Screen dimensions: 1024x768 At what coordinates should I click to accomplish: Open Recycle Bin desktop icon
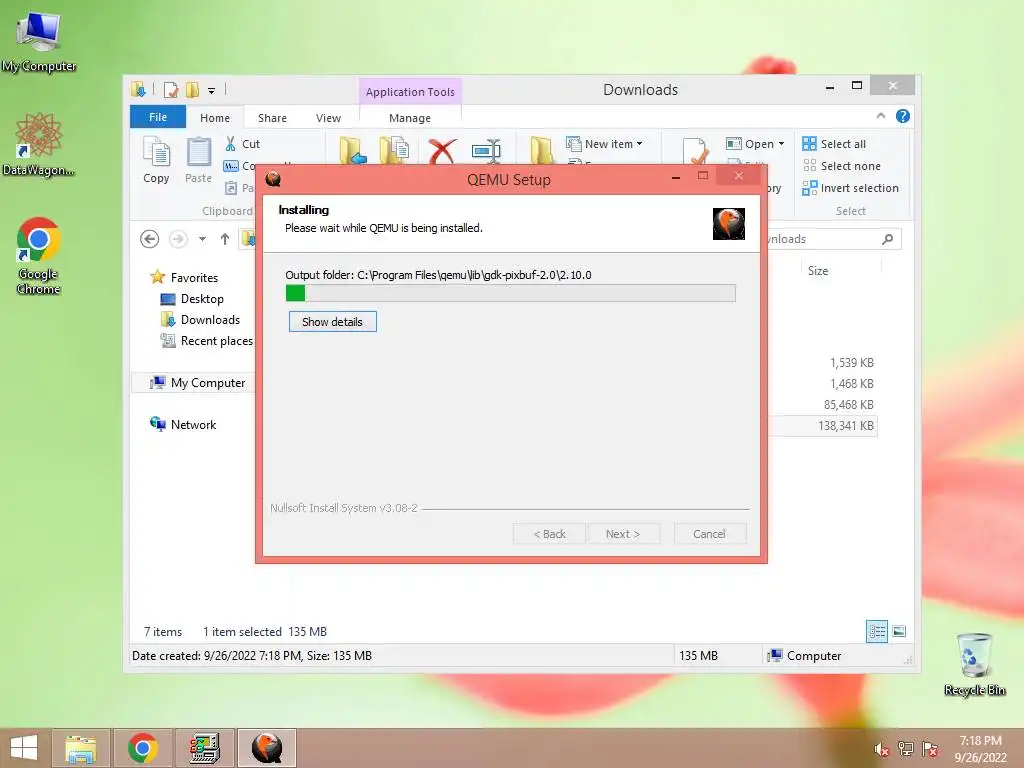(x=975, y=664)
